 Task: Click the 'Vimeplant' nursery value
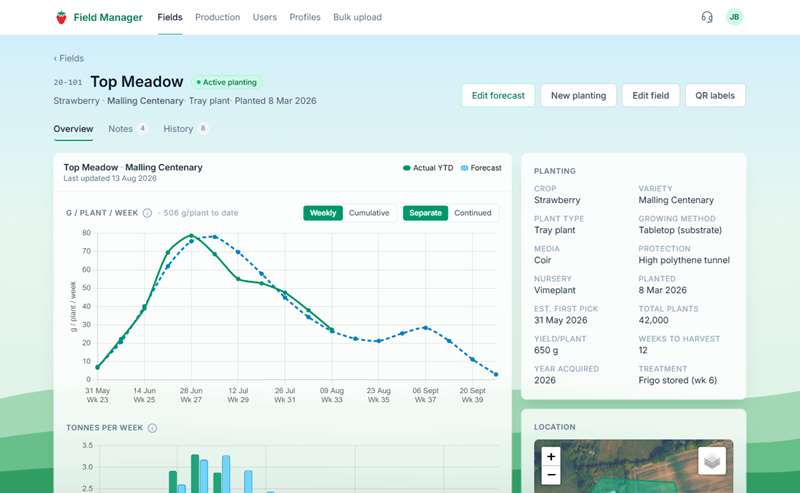[x=555, y=290]
